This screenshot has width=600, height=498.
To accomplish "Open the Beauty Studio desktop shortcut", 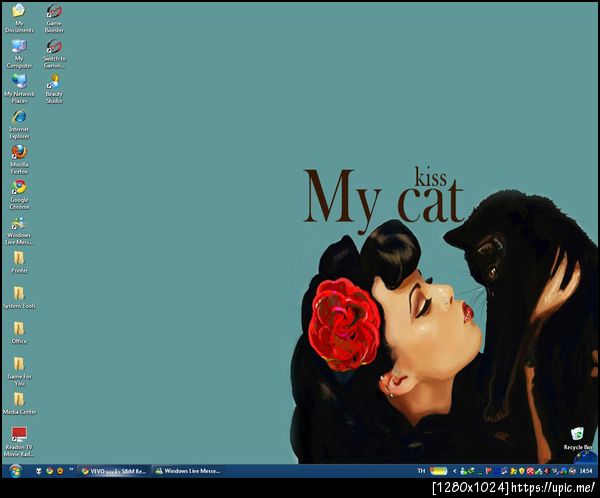I will [x=54, y=89].
